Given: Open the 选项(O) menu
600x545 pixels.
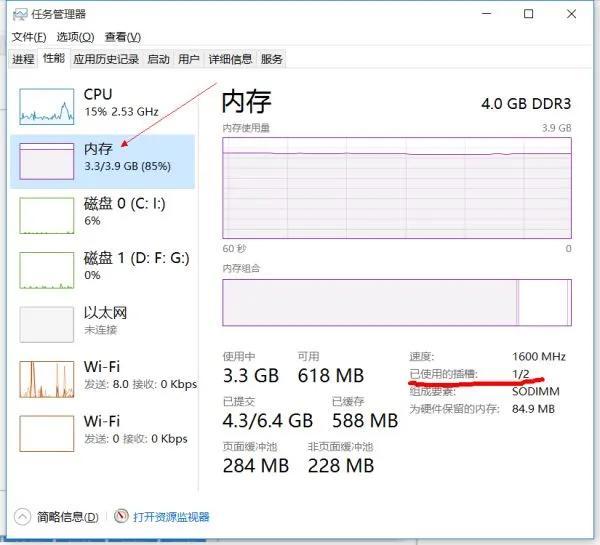Looking at the screenshot, I should coord(75,37).
